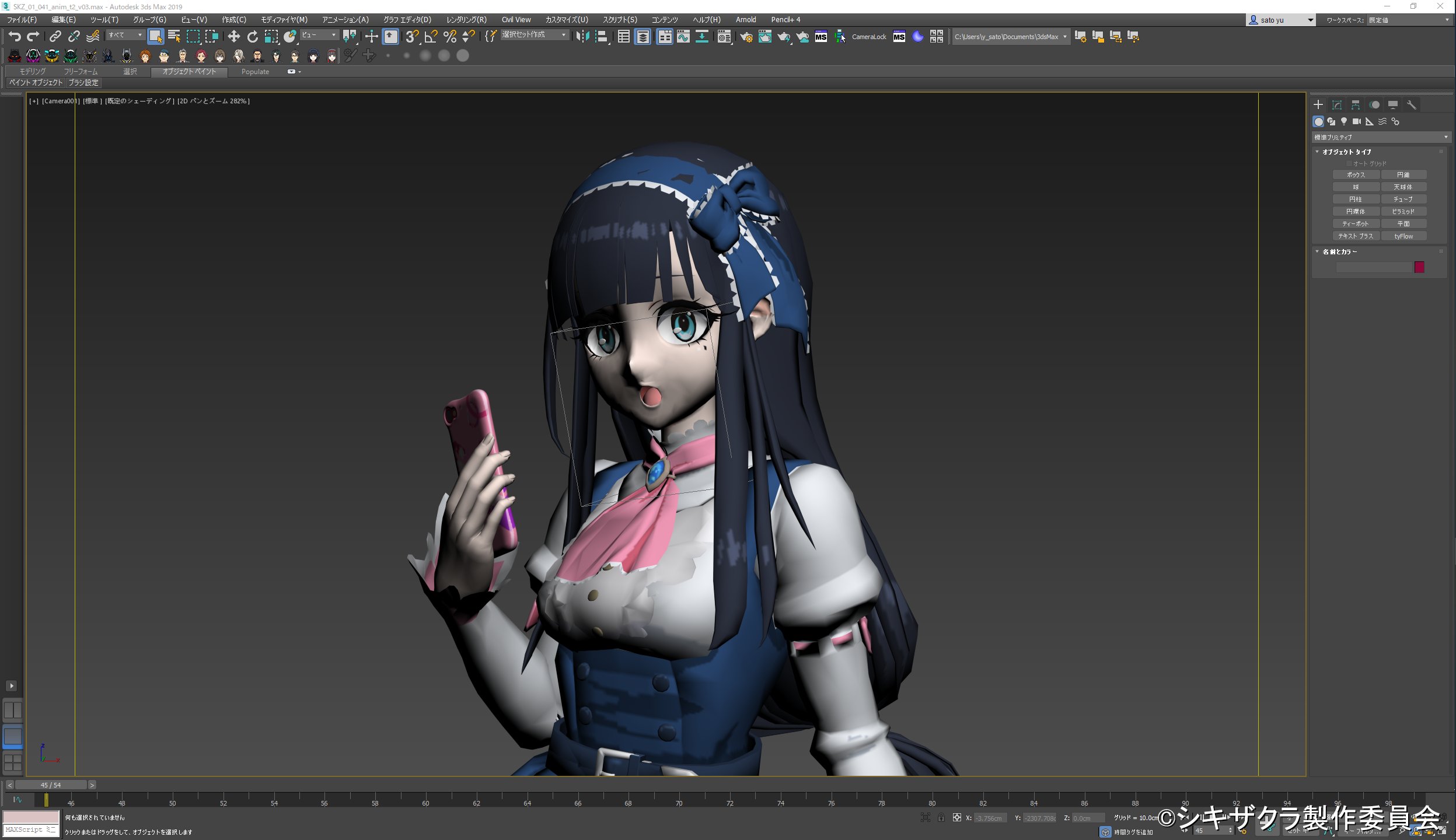Pick the Select and Move tool

tap(233, 37)
